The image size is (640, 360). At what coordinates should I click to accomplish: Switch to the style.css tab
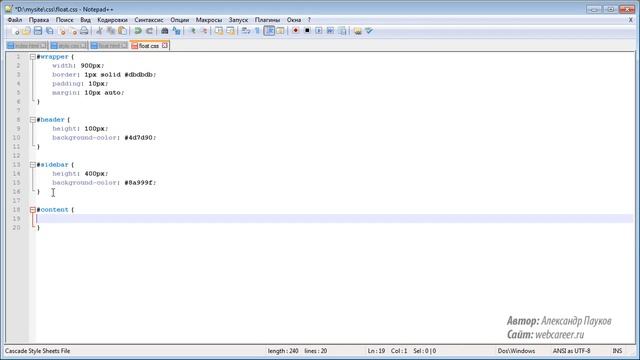pos(68,46)
